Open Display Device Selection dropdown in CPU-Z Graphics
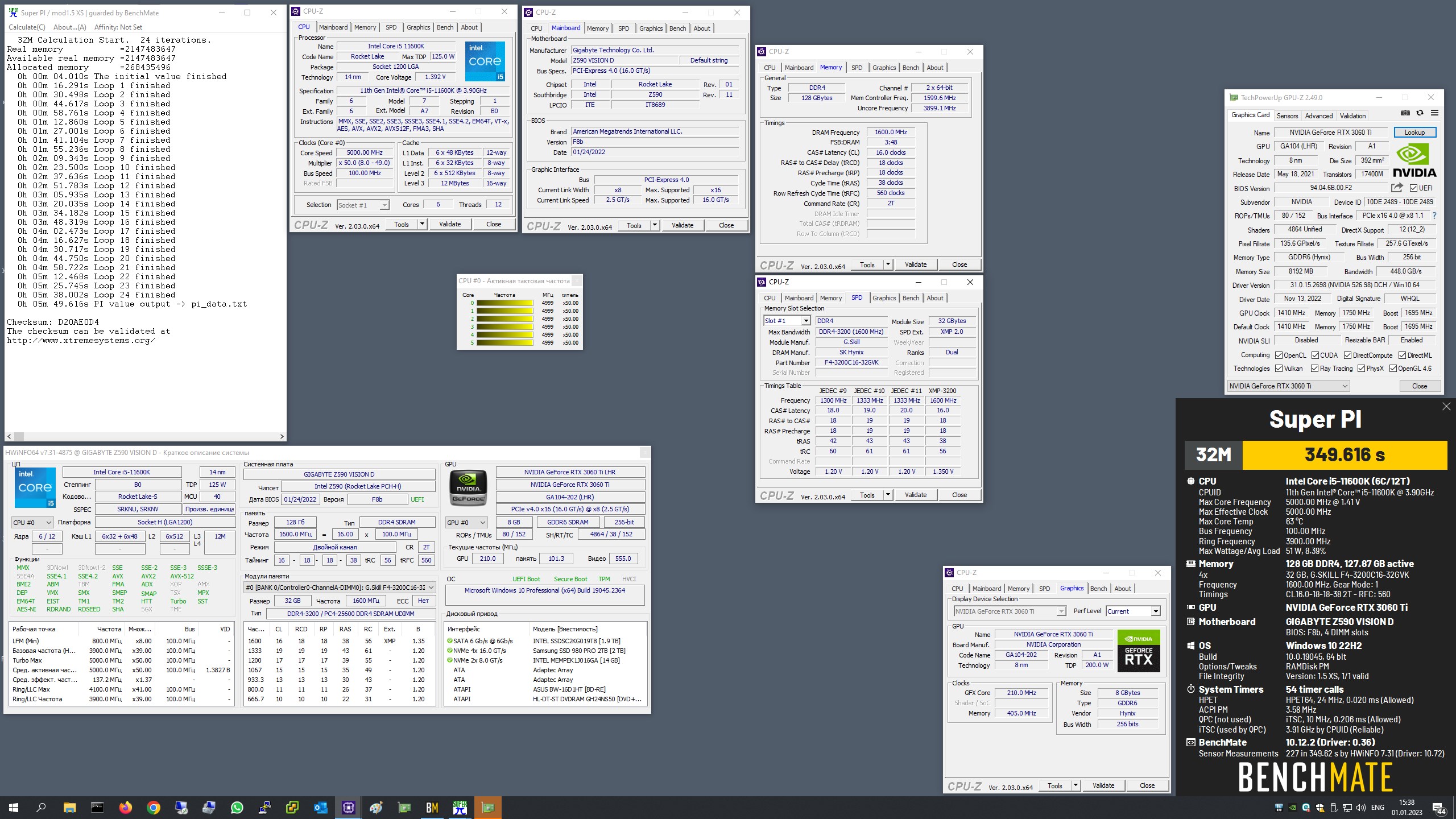 pyautogui.click(x=1010, y=611)
